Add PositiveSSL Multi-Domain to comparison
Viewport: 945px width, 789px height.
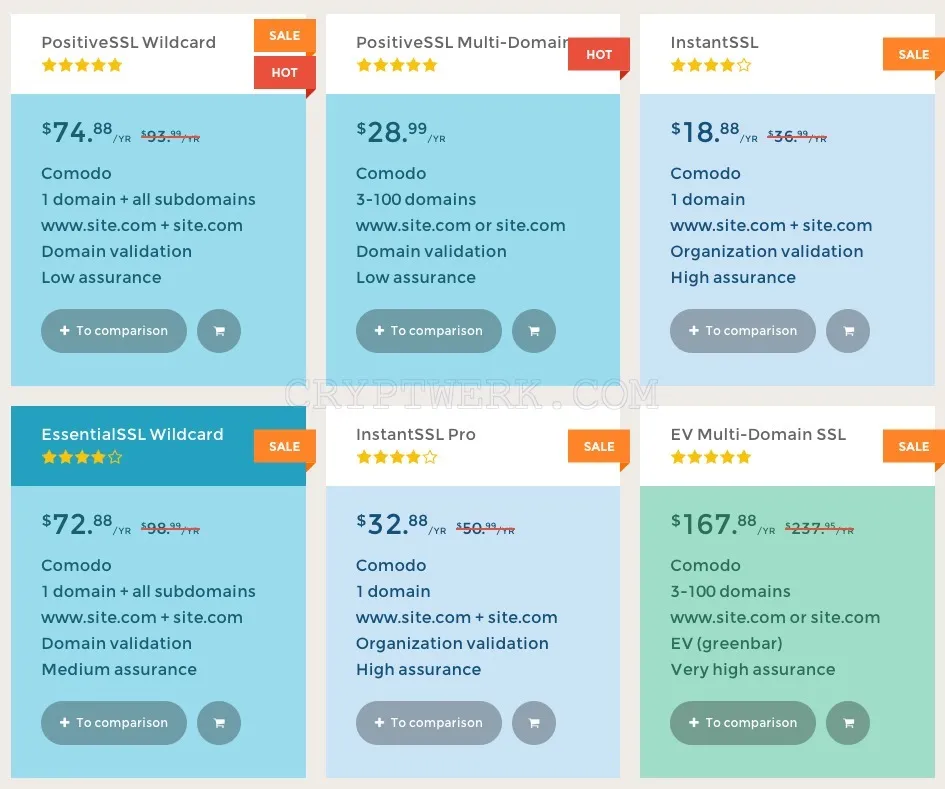429,331
